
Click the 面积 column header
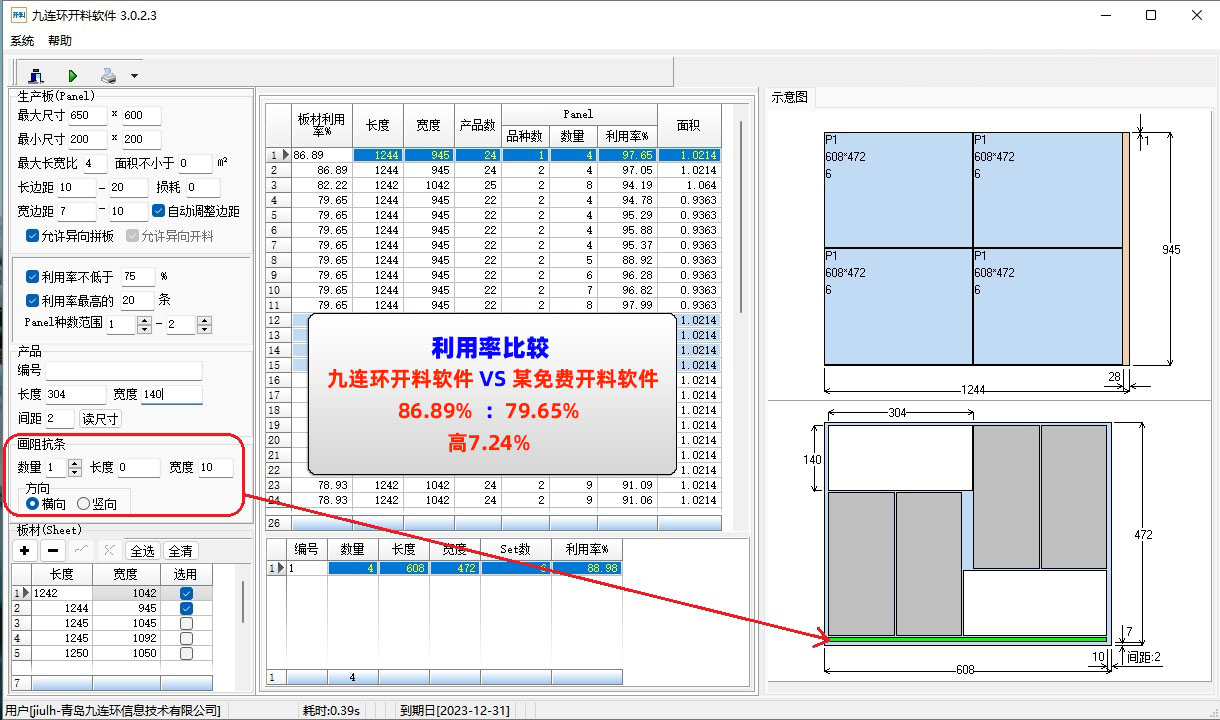[688, 125]
